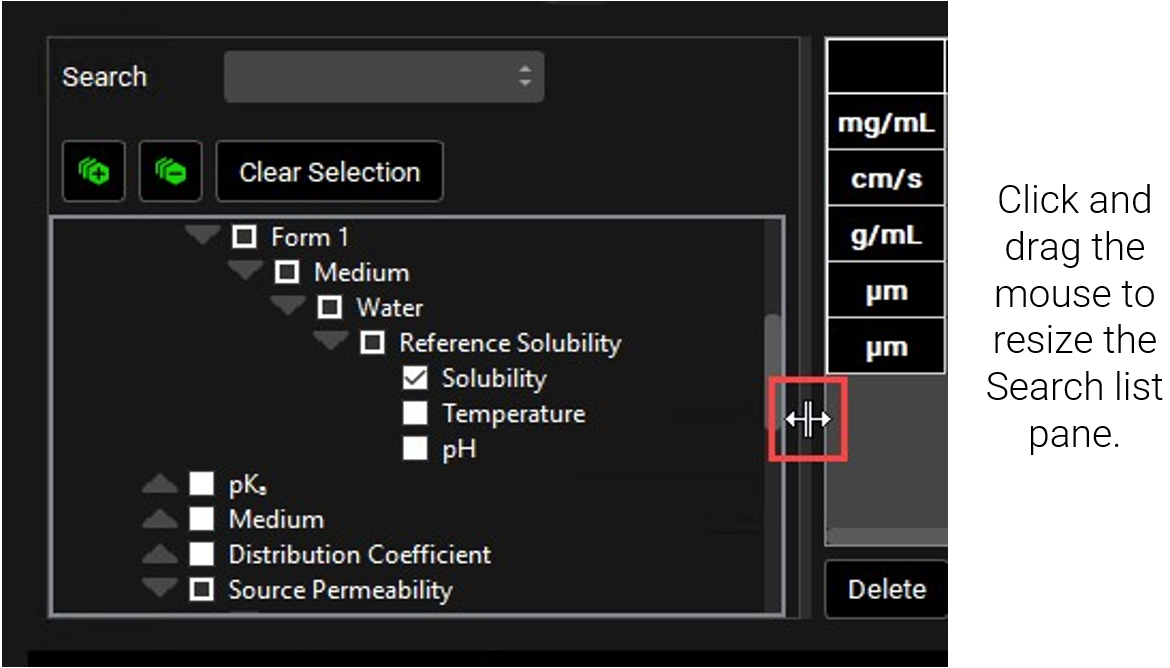The width and height of the screenshot is (1170, 668).
Task: Enable the Temperature checkbox
Action: point(415,414)
